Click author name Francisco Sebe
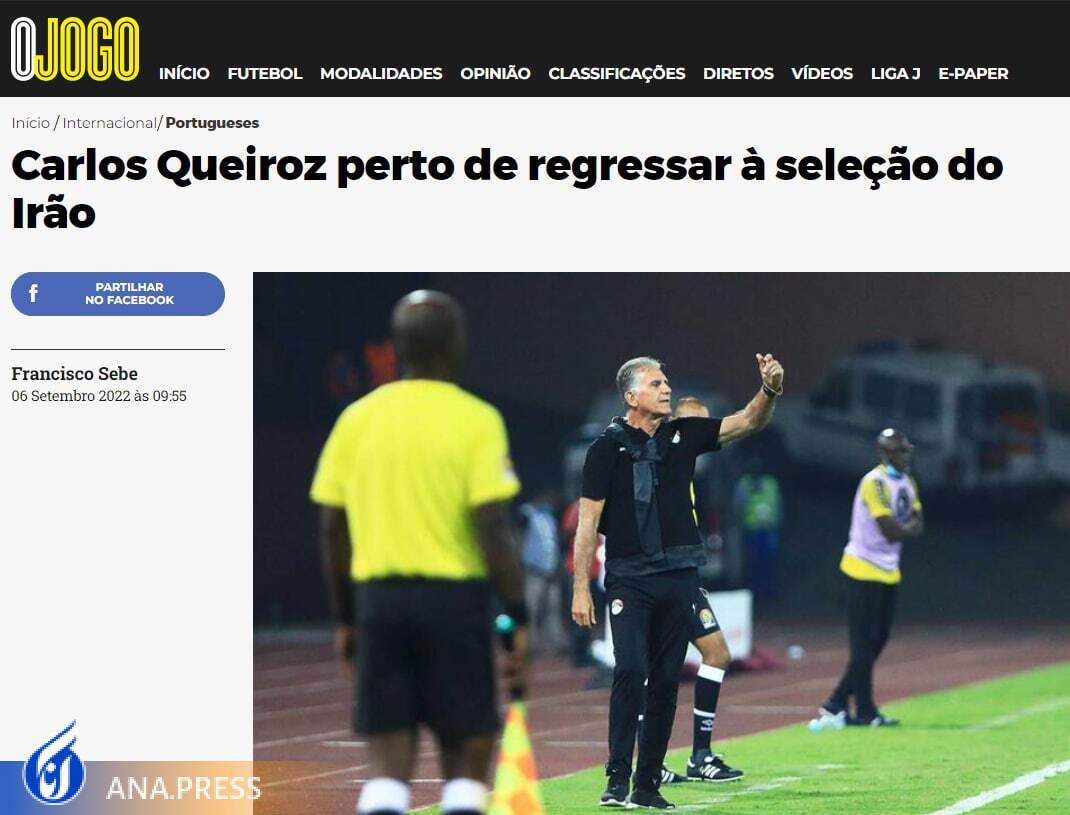 pyautogui.click(x=74, y=373)
